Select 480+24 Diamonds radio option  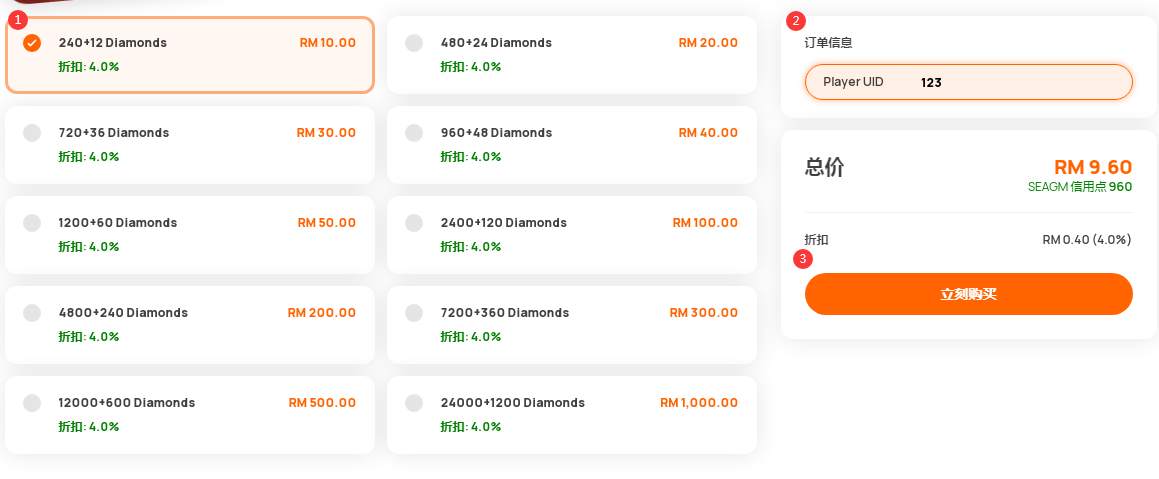(414, 43)
